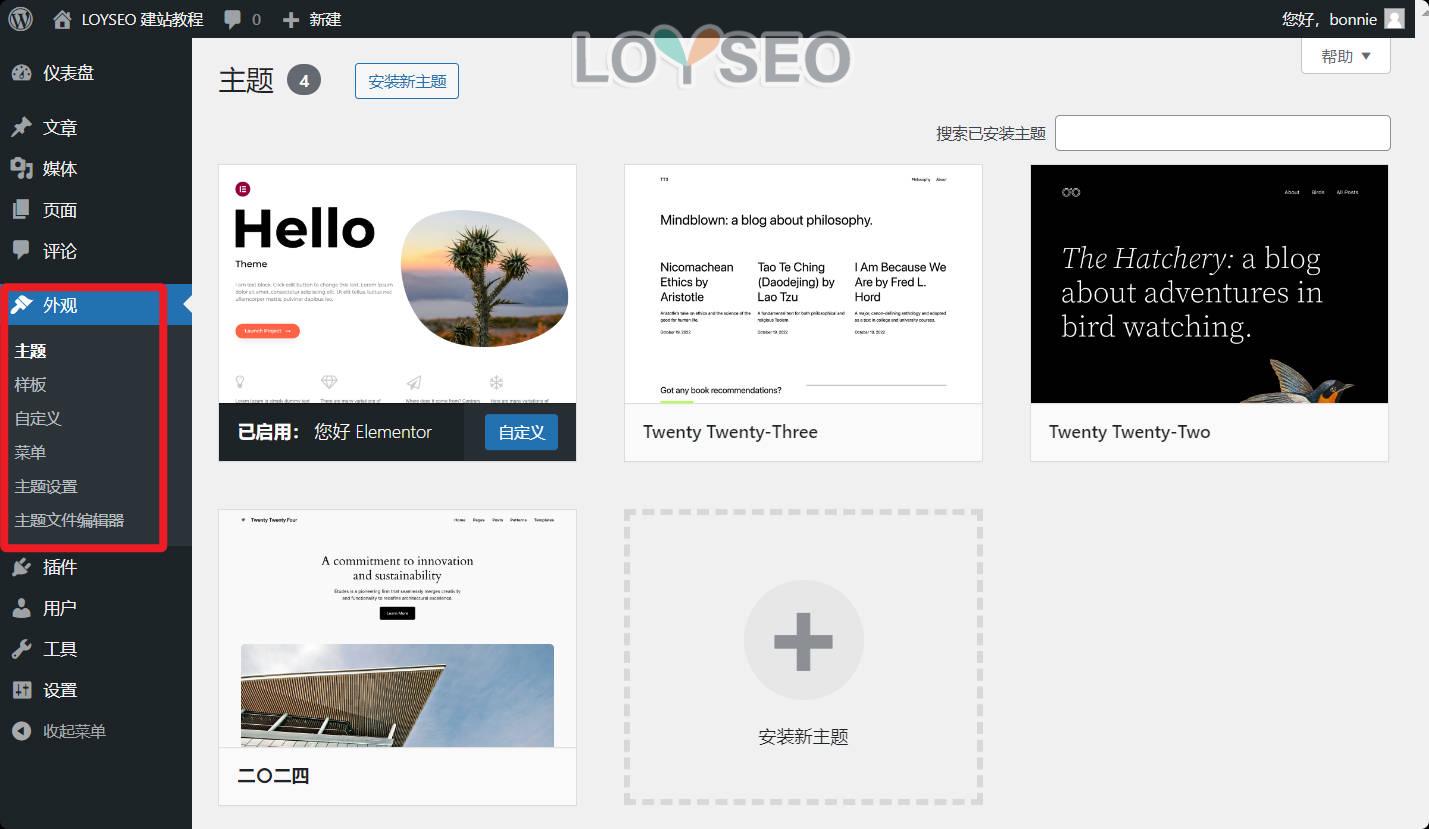
Task: Click the 您好, bonnie account link
Action: pyautogui.click(x=1329, y=19)
